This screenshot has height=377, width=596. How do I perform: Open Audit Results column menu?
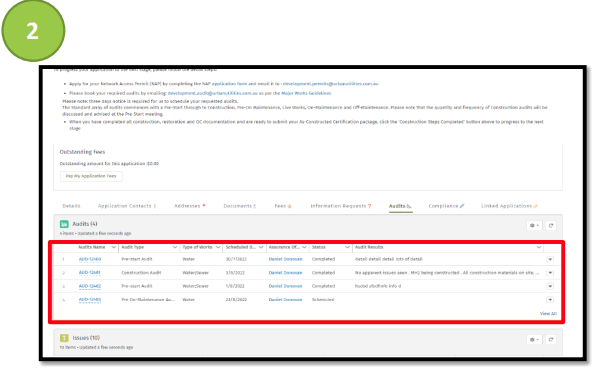(539, 247)
